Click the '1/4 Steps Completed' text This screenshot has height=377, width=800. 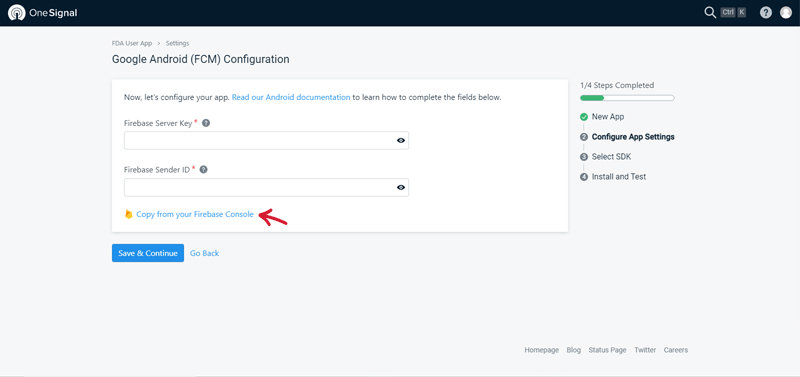point(617,85)
